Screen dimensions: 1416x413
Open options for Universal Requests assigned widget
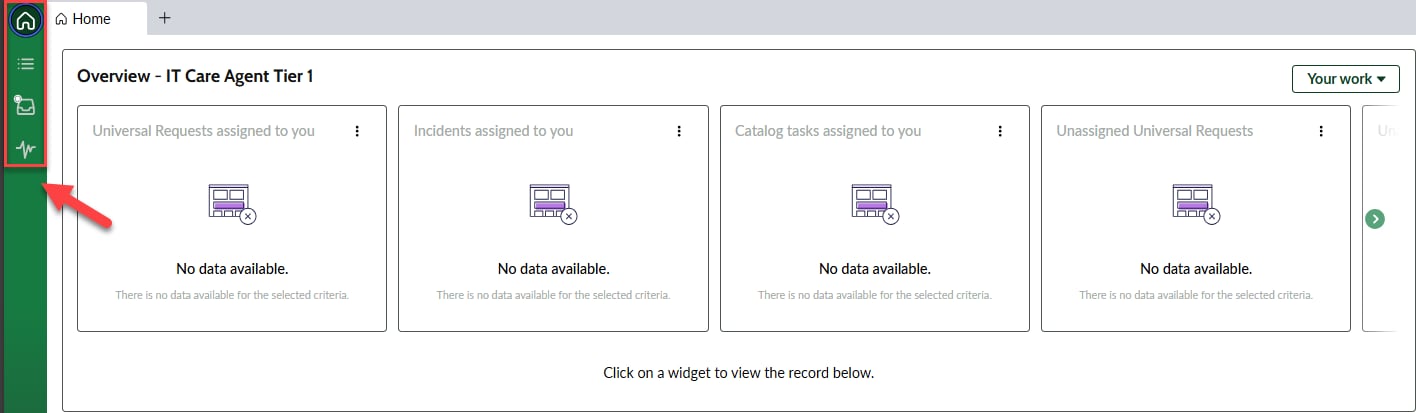coord(357,131)
